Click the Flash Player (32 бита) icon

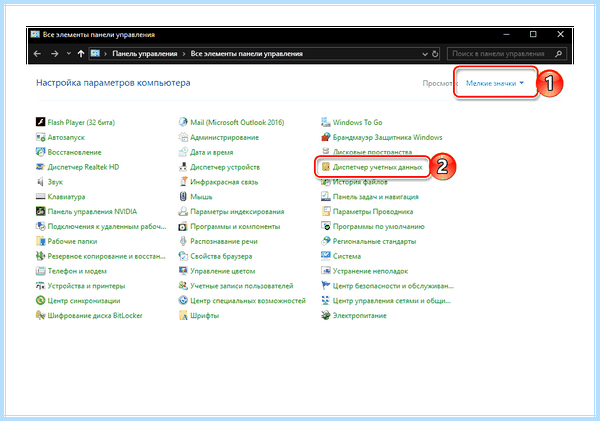(x=41, y=122)
